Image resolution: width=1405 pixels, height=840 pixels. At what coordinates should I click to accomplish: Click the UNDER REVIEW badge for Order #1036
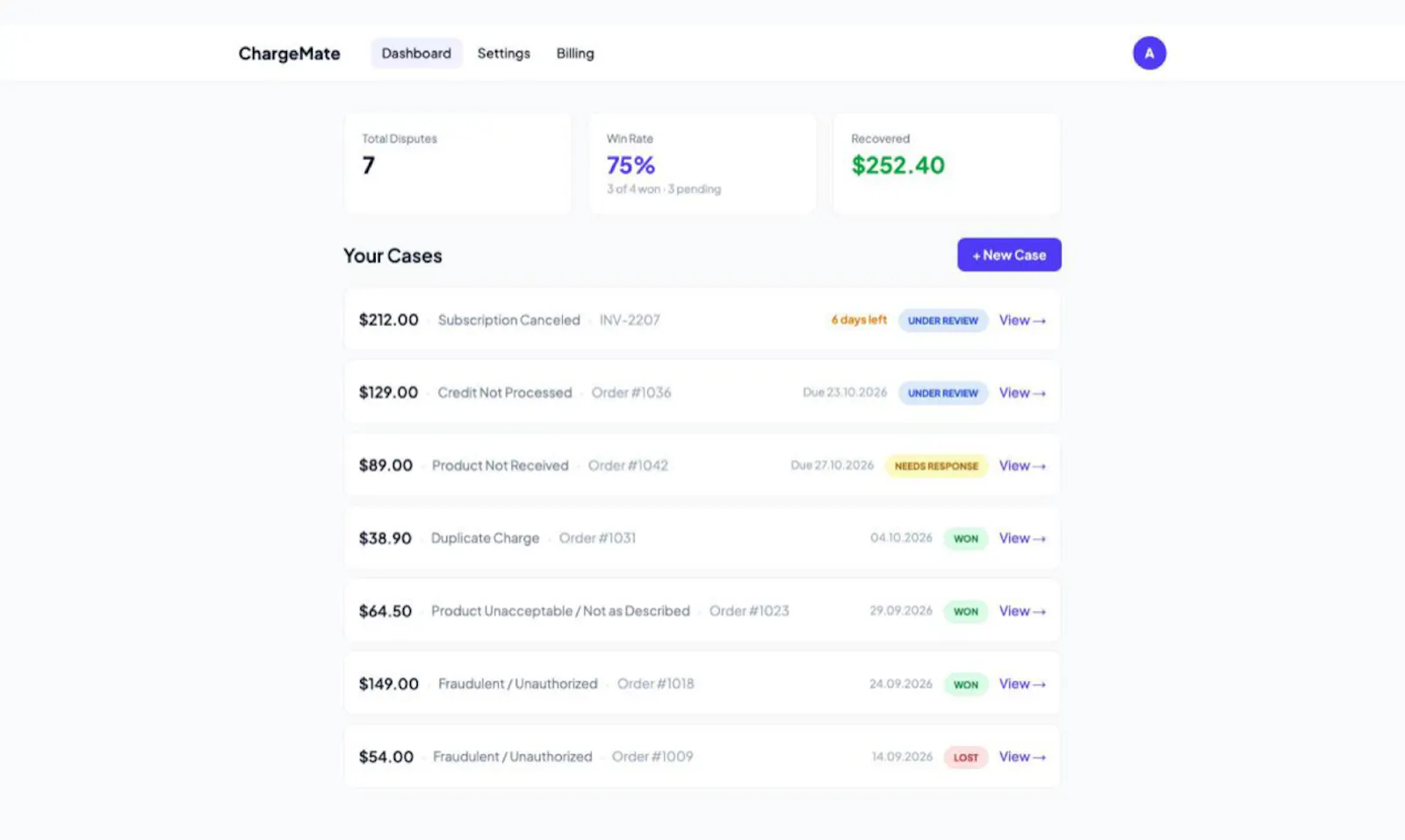(943, 393)
